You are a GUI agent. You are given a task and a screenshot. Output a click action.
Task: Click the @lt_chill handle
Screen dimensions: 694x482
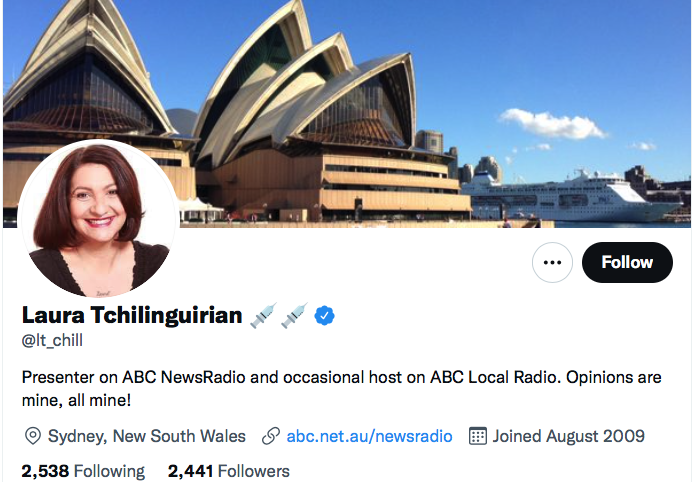52,340
